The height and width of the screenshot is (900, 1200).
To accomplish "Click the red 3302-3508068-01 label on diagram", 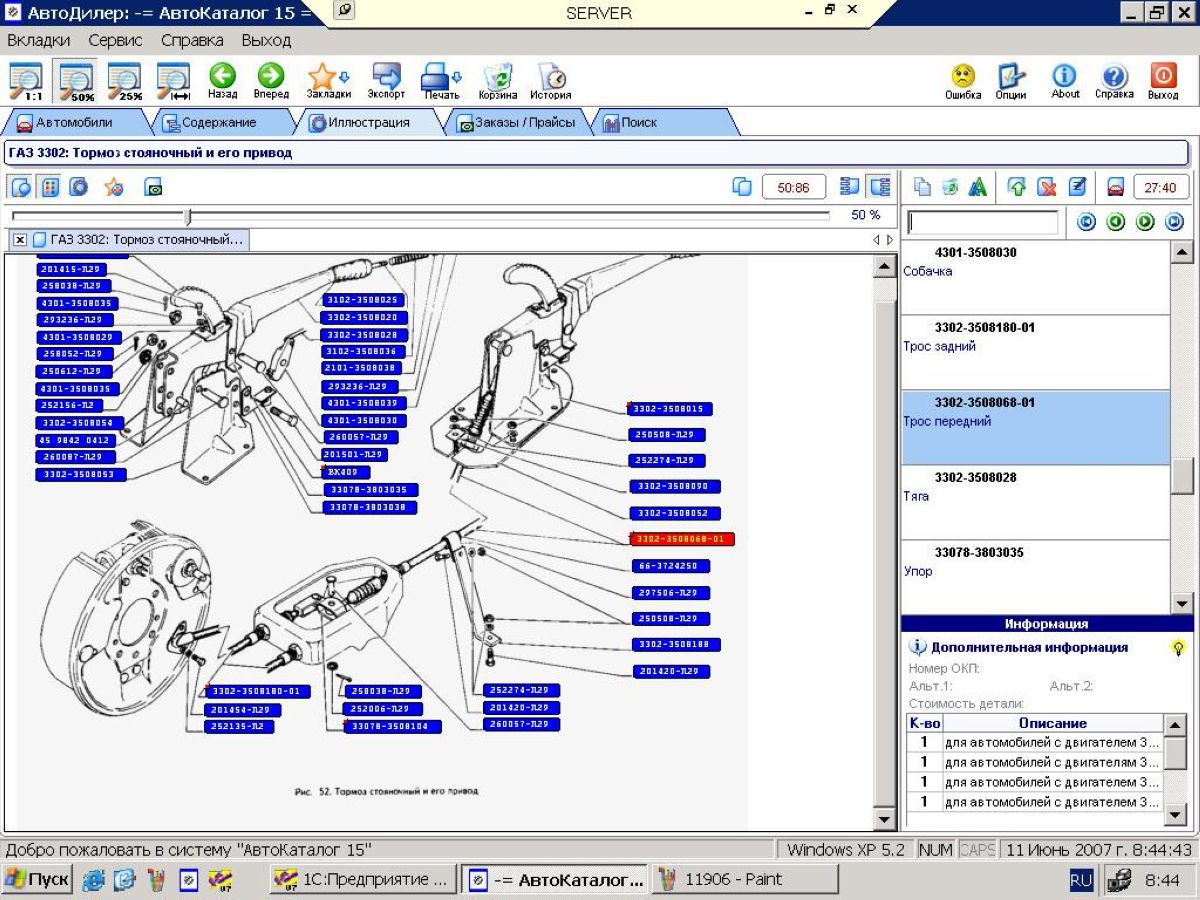I will point(682,539).
